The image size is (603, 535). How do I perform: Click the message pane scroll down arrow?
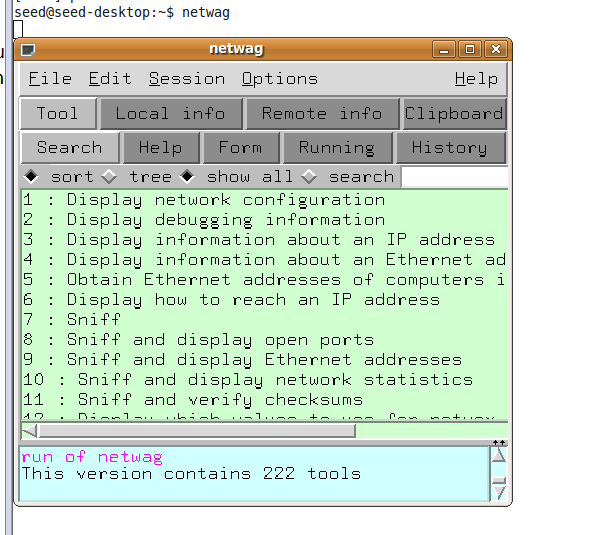tap(499, 492)
